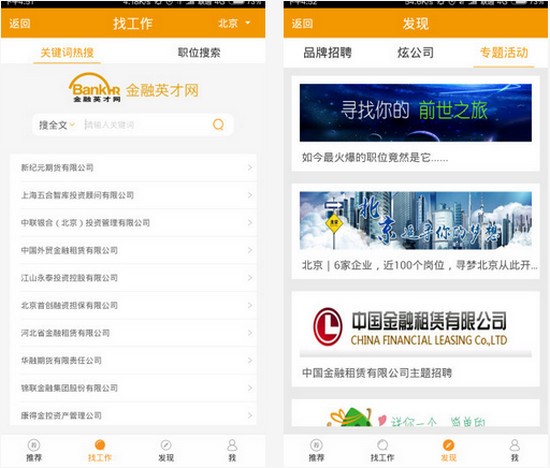Image resolution: width=550 pixels, height=468 pixels.
Task: Click the chevron beside 中国外贸金融租赁有限公司
Action: click(x=250, y=250)
